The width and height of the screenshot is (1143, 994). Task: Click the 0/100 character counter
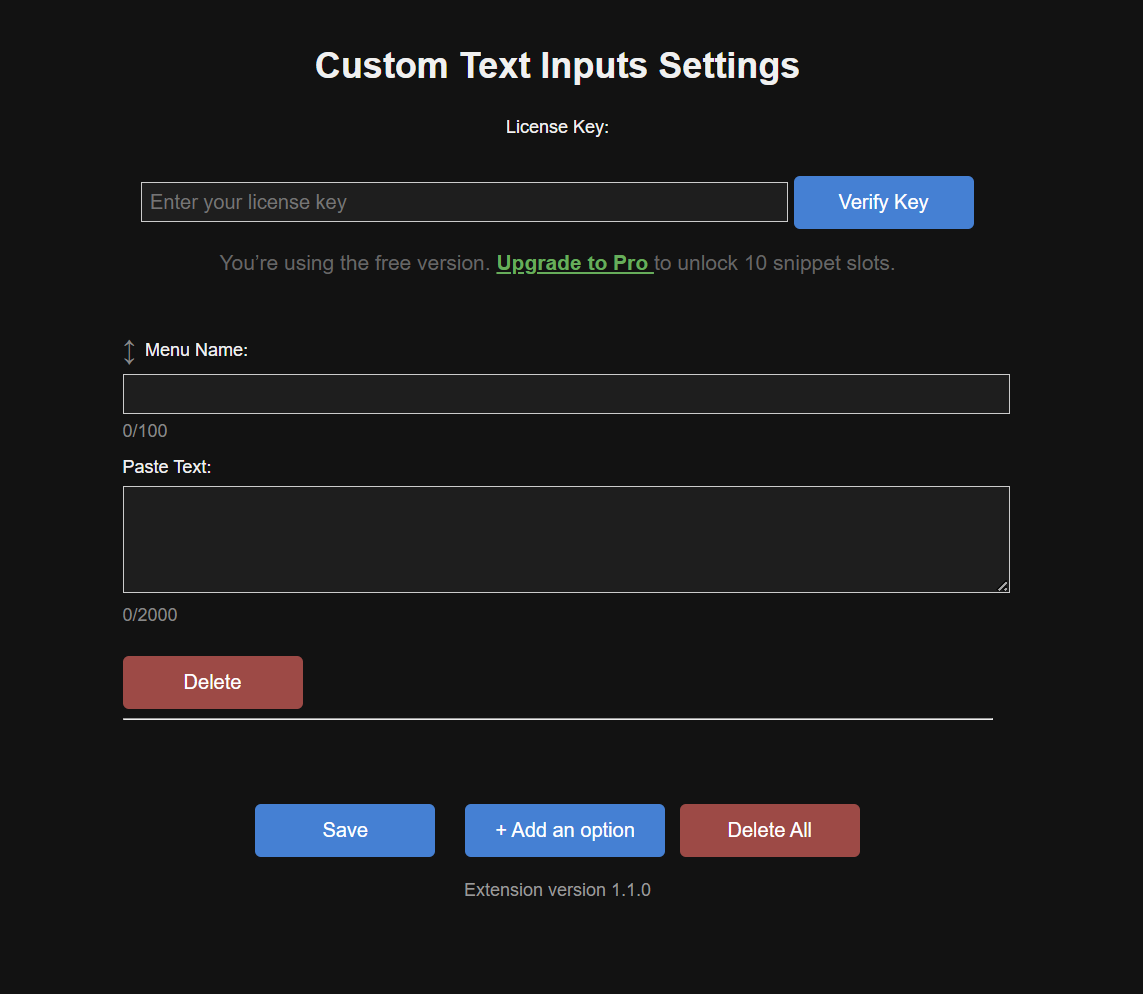145,431
